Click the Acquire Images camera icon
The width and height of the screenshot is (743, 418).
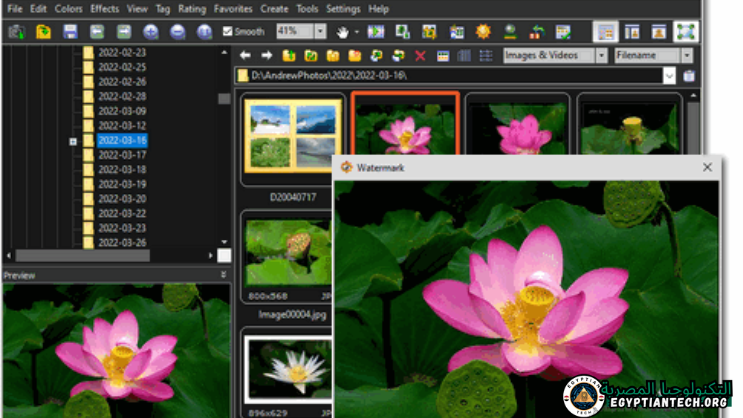pos(17,32)
